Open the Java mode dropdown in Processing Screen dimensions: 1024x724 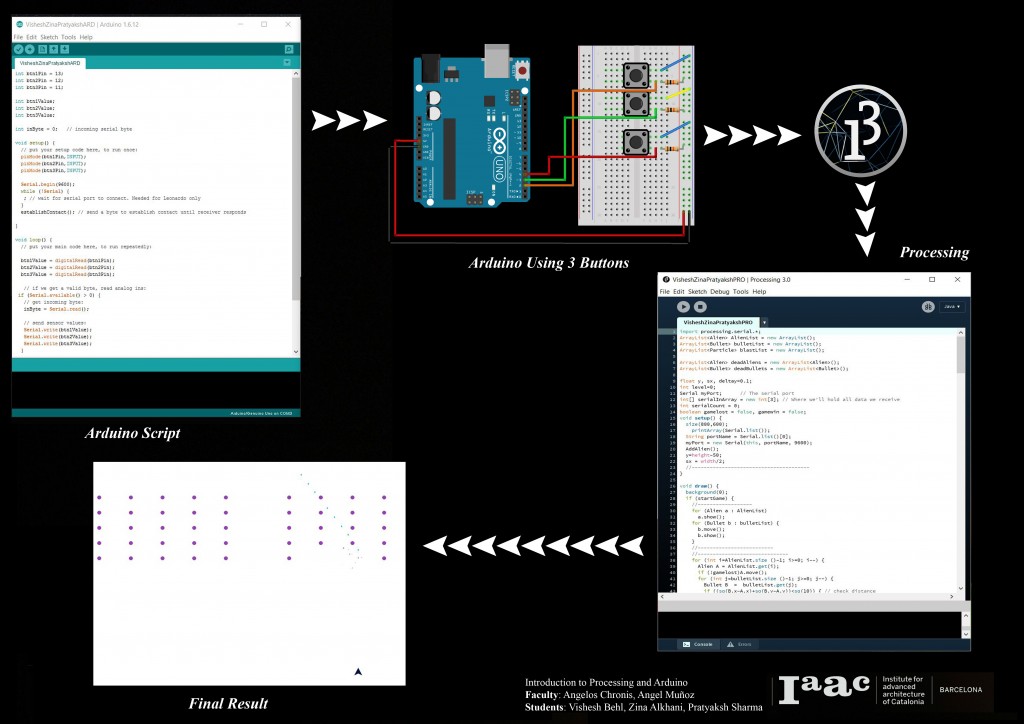pos(953,307)
